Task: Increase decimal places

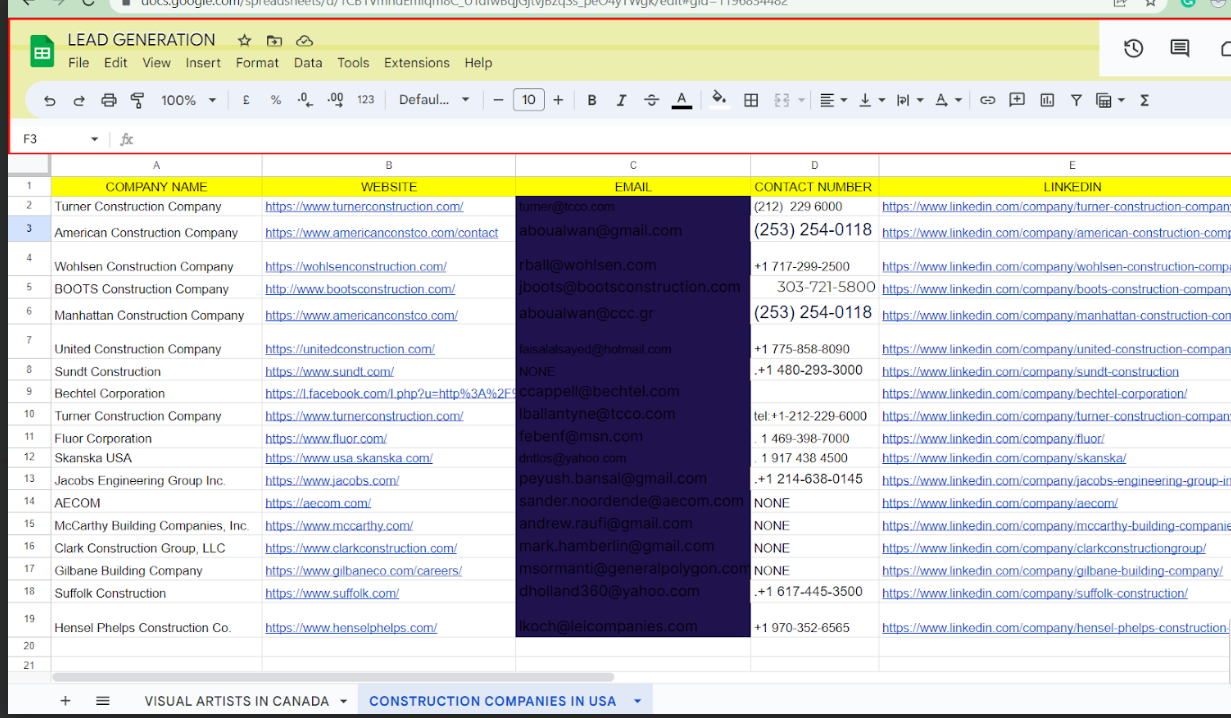Action: [336, 100]
